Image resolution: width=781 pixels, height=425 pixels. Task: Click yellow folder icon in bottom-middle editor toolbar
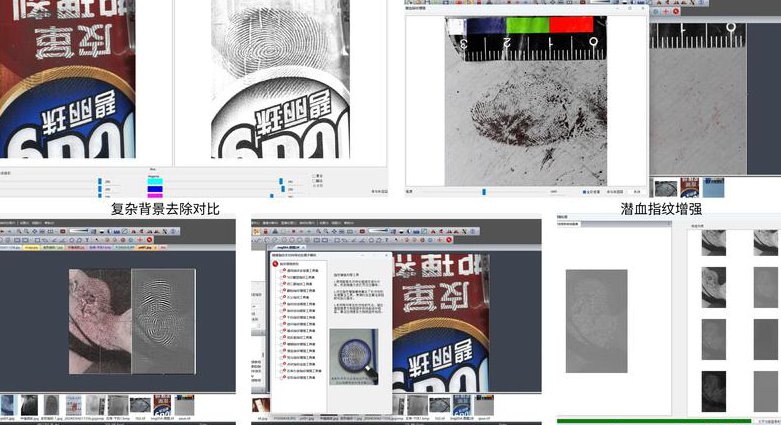click(257, 231)
